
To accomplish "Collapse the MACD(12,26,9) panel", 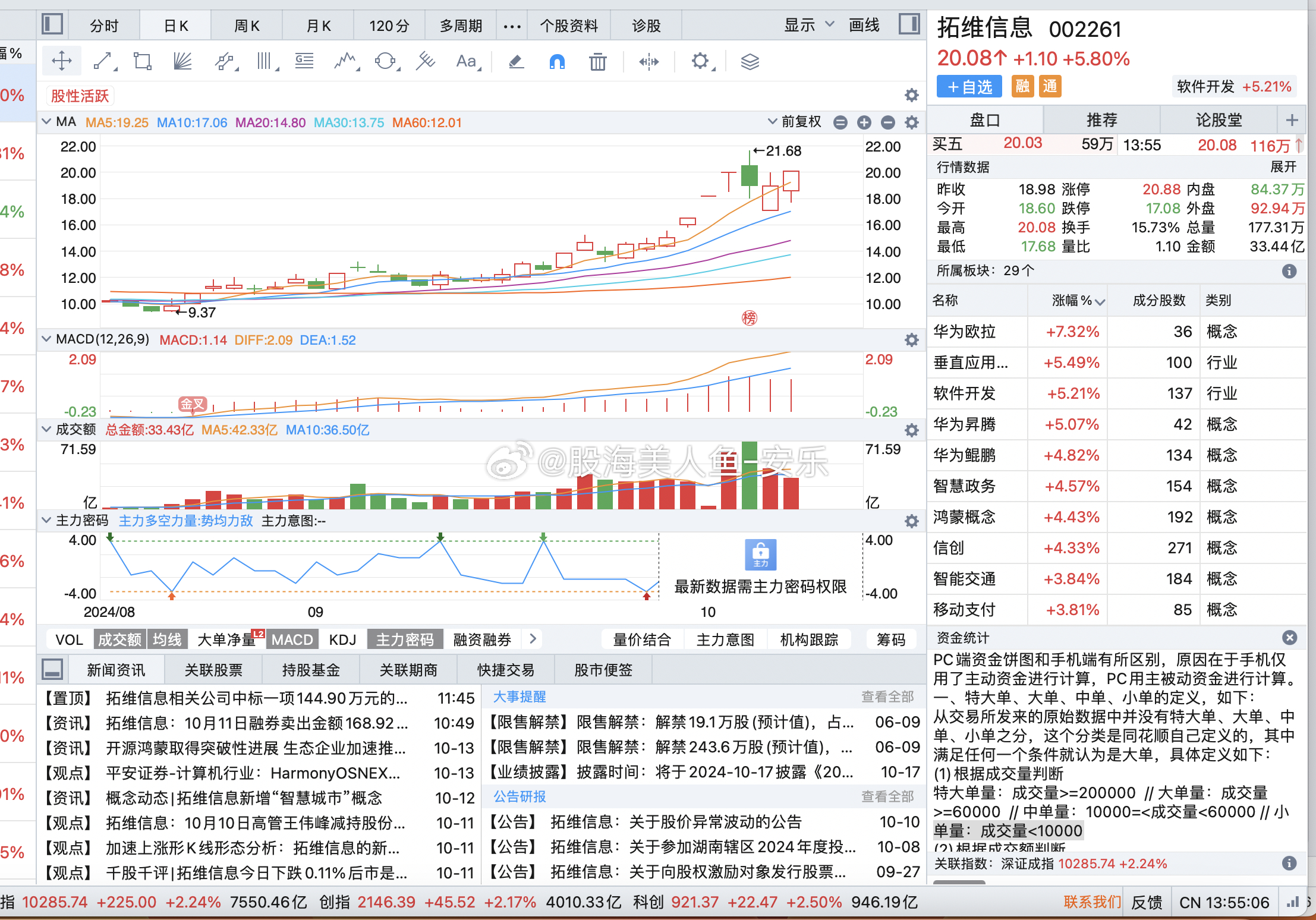I will click(x=46, y=339).
